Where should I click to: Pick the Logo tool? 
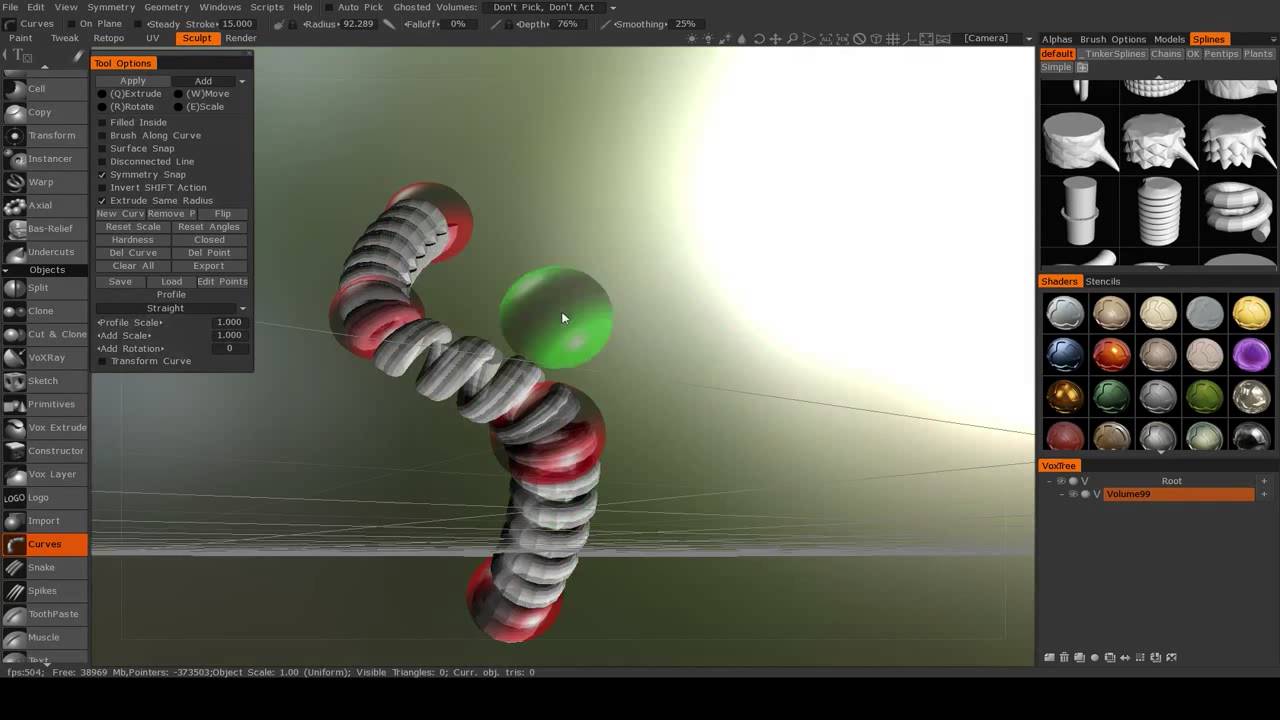click(x=44, y=497)
